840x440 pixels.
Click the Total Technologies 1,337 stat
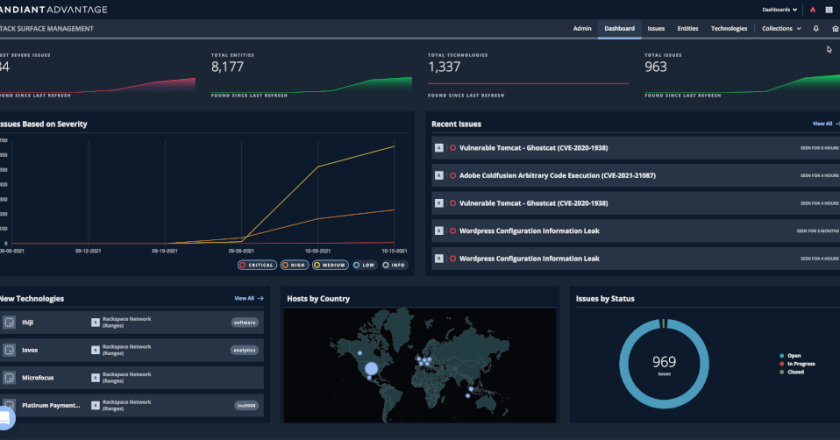click(444, 66)
